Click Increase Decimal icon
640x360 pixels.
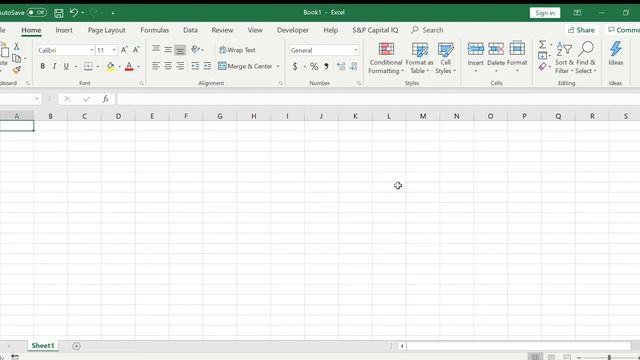click(x=341, y=66)
